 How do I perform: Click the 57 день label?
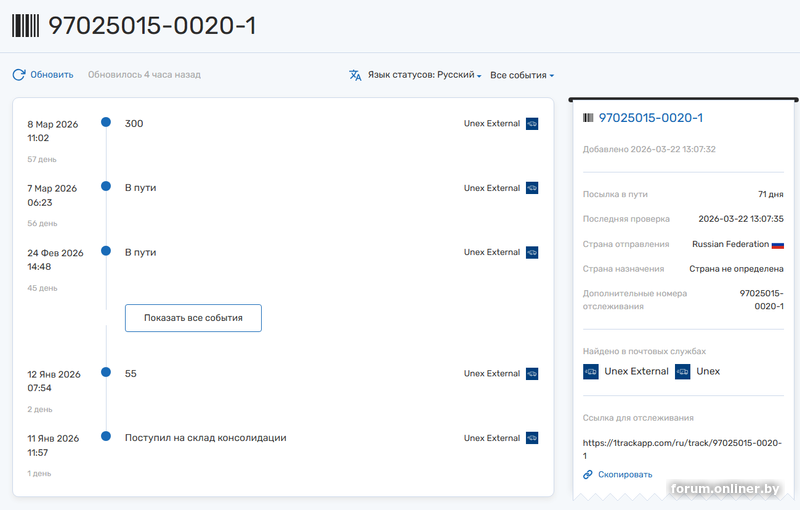pos(42,160)
